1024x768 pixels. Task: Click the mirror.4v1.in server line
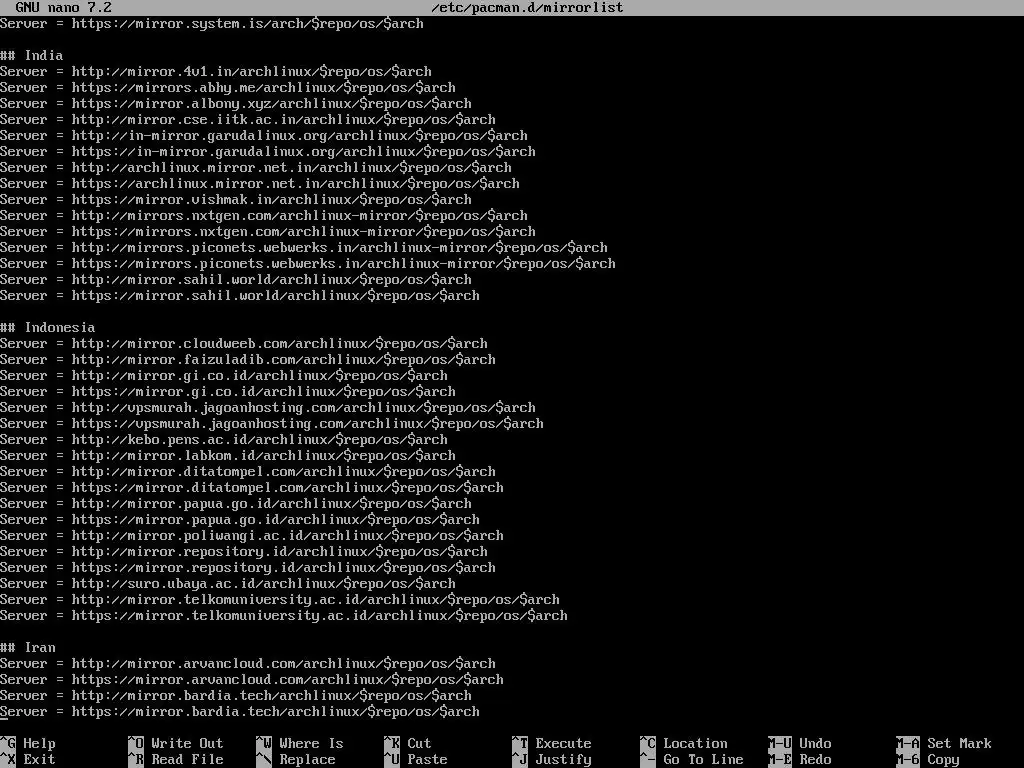[216, 71]
